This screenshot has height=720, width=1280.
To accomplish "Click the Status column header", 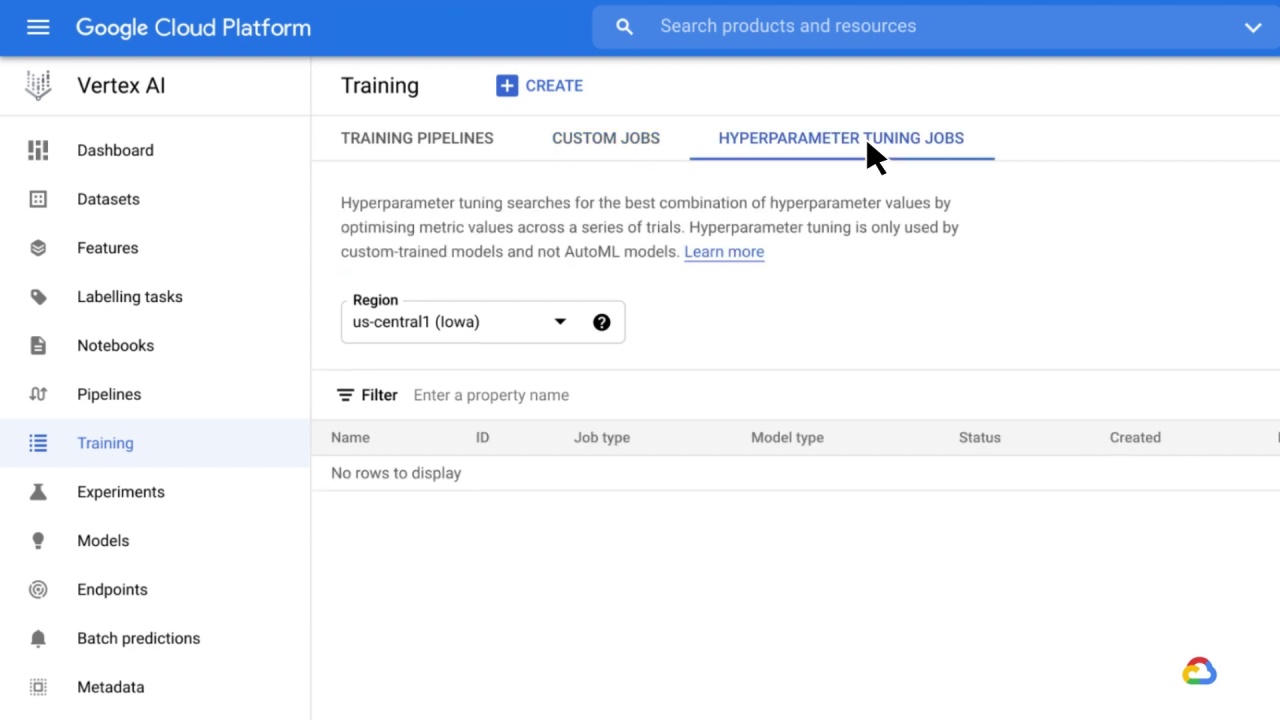I will 979,438.
